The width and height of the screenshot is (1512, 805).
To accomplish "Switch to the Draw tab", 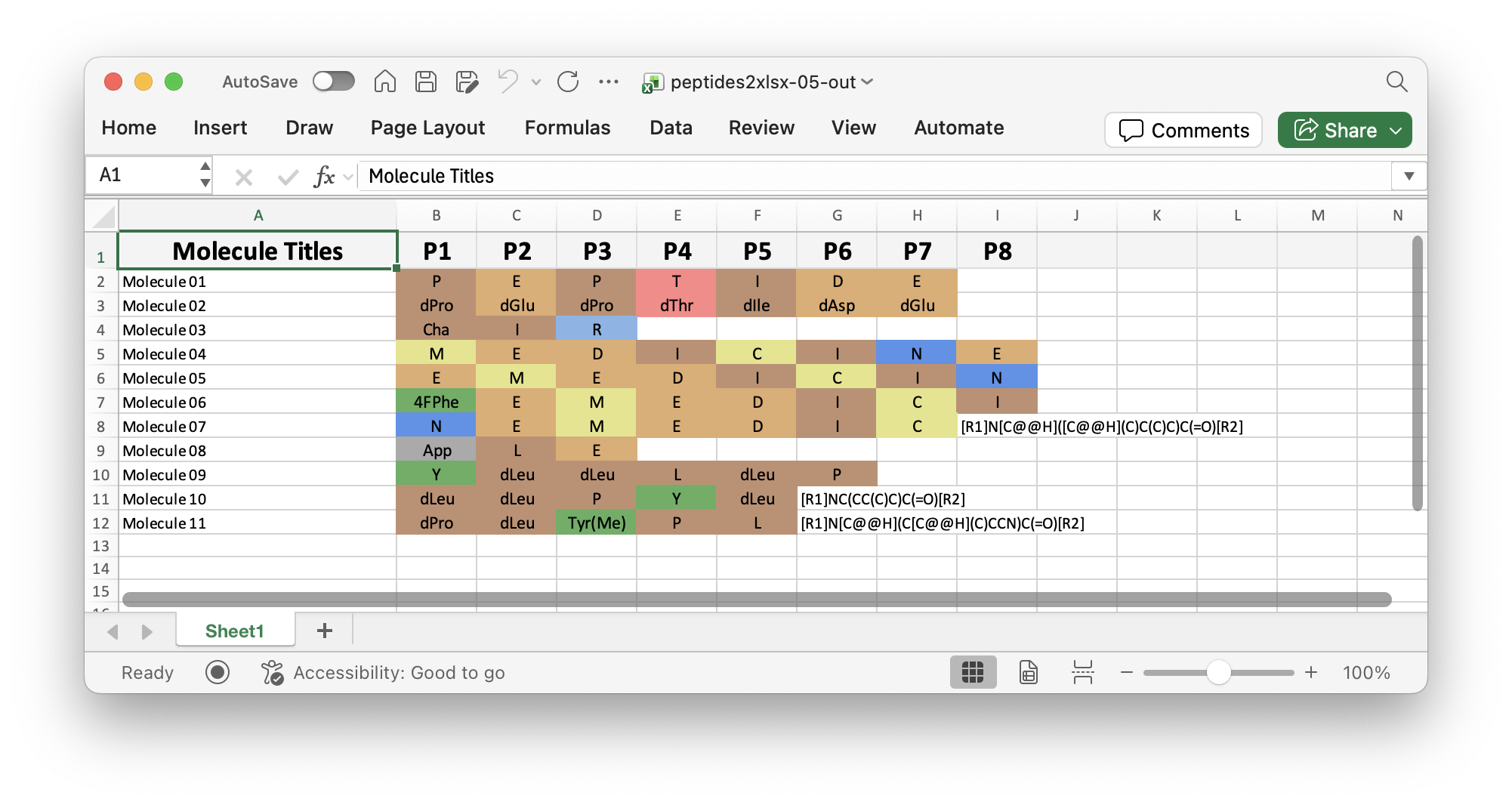I will pos(310,128).
